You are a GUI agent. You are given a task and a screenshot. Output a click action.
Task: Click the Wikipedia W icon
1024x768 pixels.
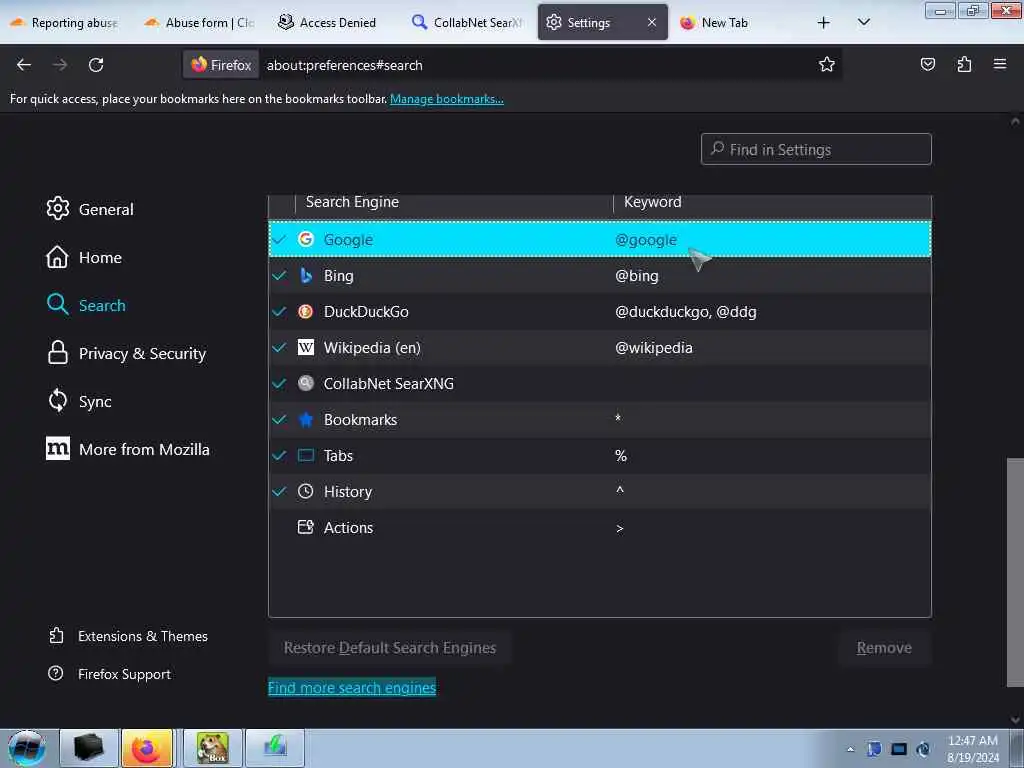(x=306, y=347)
